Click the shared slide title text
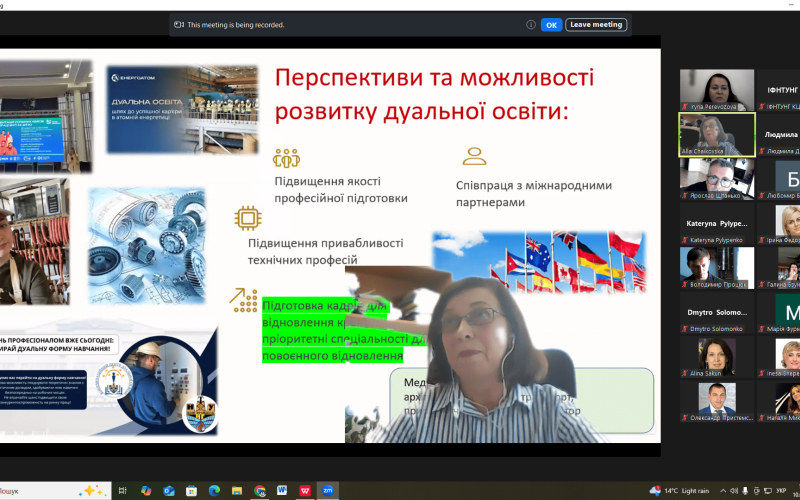Viewport: 800px width, 500px height. coord(435,95)
